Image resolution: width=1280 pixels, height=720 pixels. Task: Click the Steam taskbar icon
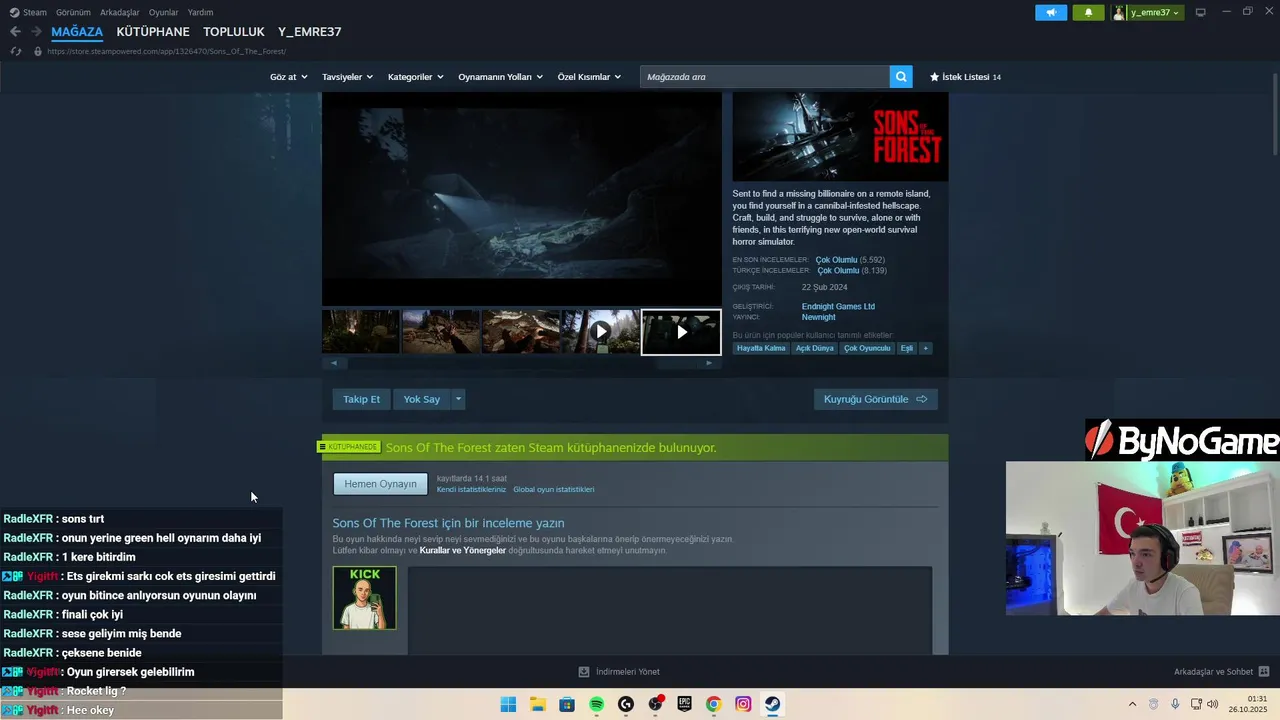pos(772,704)
